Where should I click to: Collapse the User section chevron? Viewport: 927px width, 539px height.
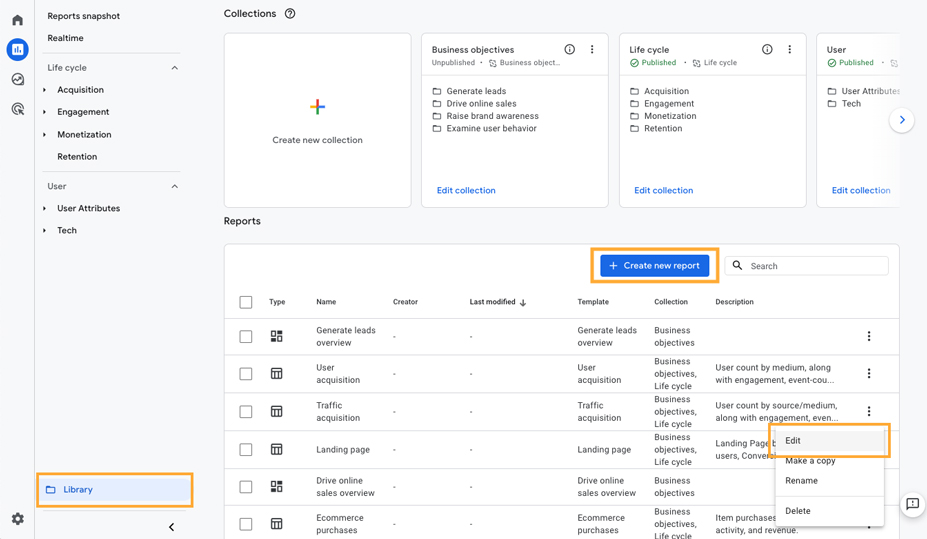pyautogui.click(x=174, y=186)
